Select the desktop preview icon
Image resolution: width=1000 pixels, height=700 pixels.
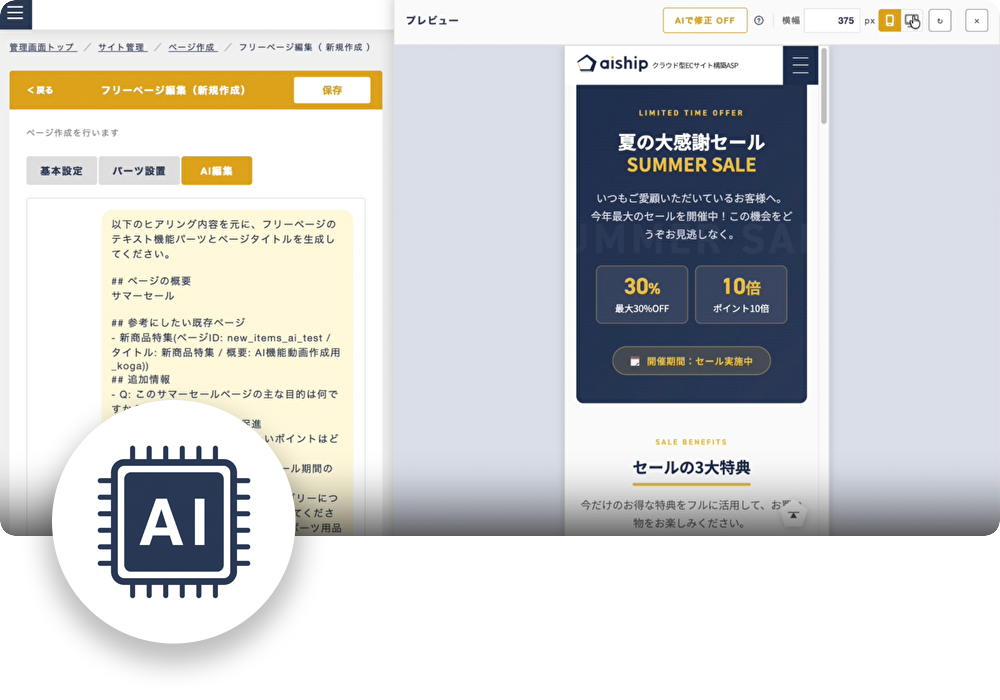(912, 20)
